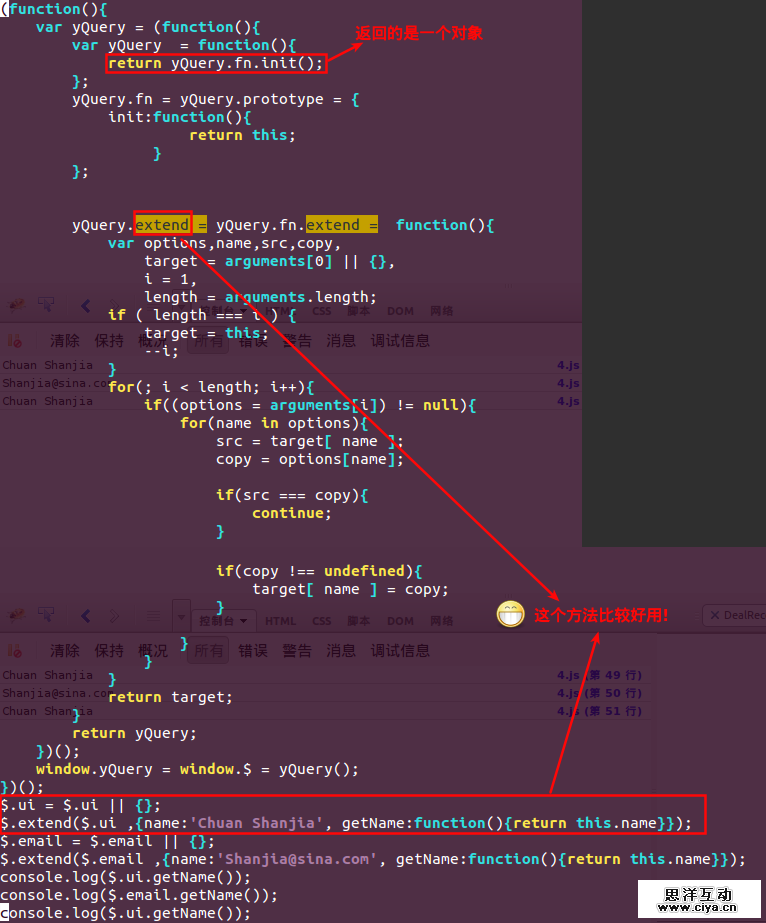Click the forward arrow in lower Firebug toolbar
766x923 pixels.
114,616
